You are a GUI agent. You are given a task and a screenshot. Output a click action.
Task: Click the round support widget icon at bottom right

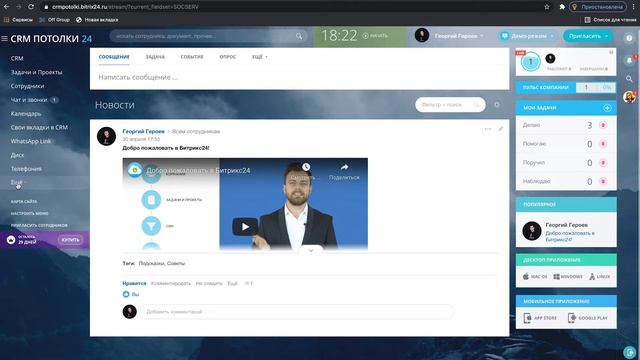(630, 352)
